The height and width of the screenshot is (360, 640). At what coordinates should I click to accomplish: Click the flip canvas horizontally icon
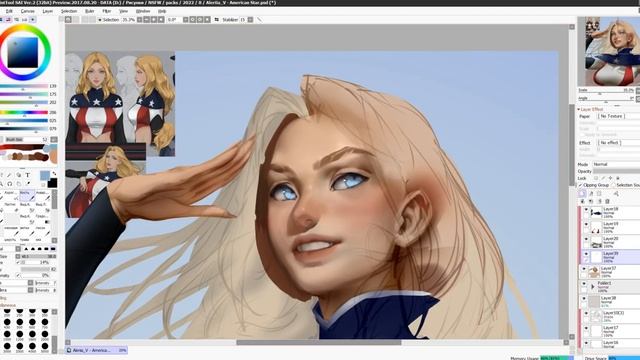tap(217, 19)
